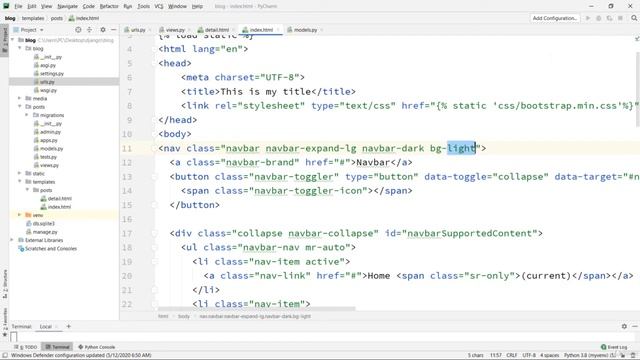Expand the media folder

point(20,98)
